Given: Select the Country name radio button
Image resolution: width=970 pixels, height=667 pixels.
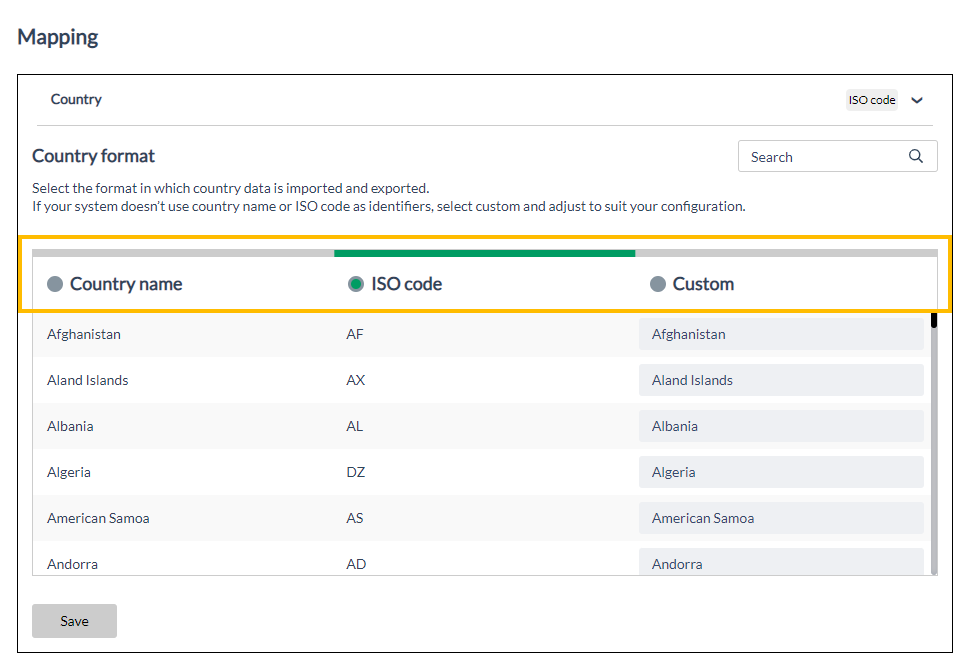Looking at the screenshot, I should tap(54, 284).
